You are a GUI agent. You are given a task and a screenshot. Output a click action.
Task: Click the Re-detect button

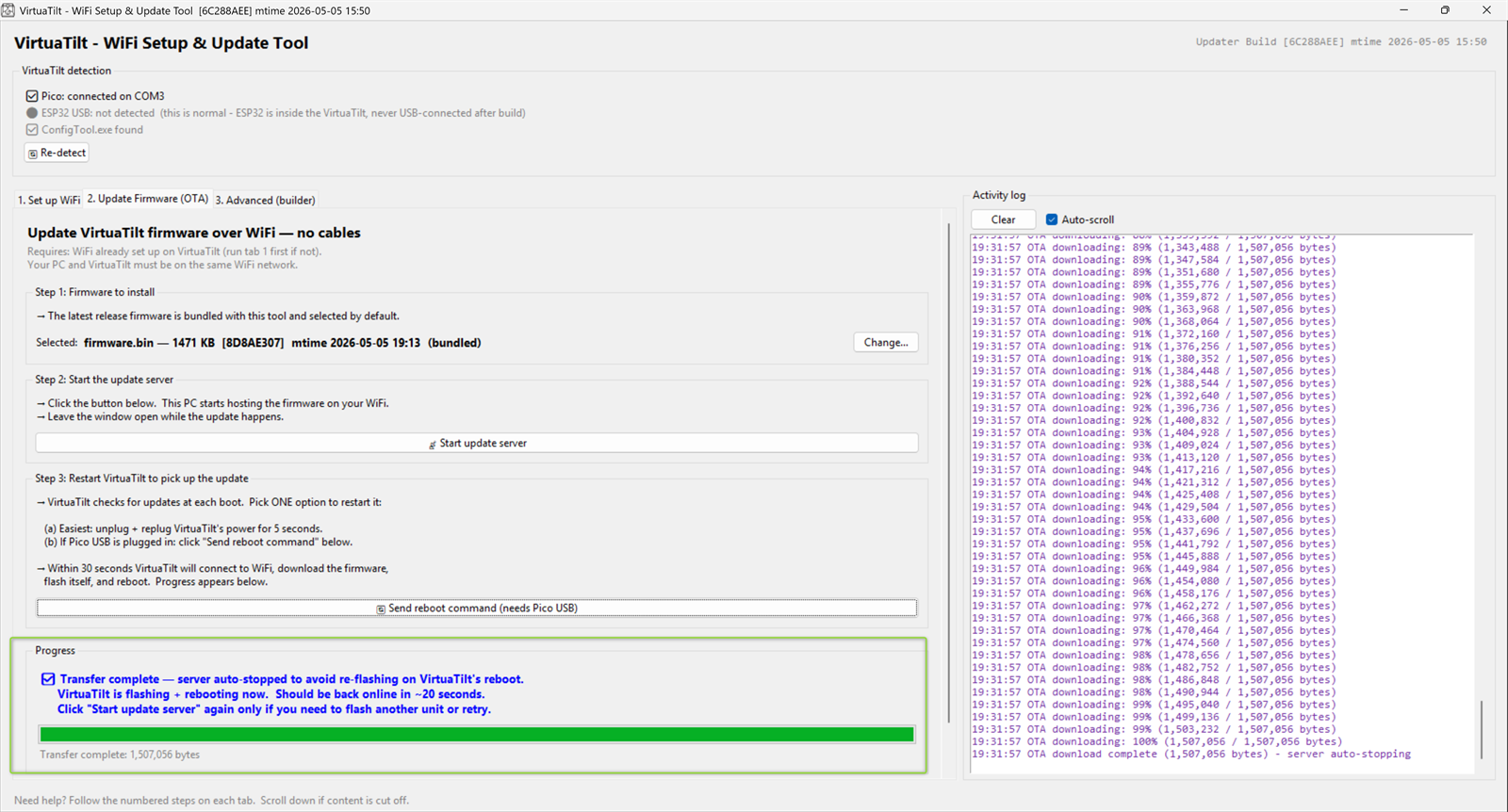(x=57, y=153)
